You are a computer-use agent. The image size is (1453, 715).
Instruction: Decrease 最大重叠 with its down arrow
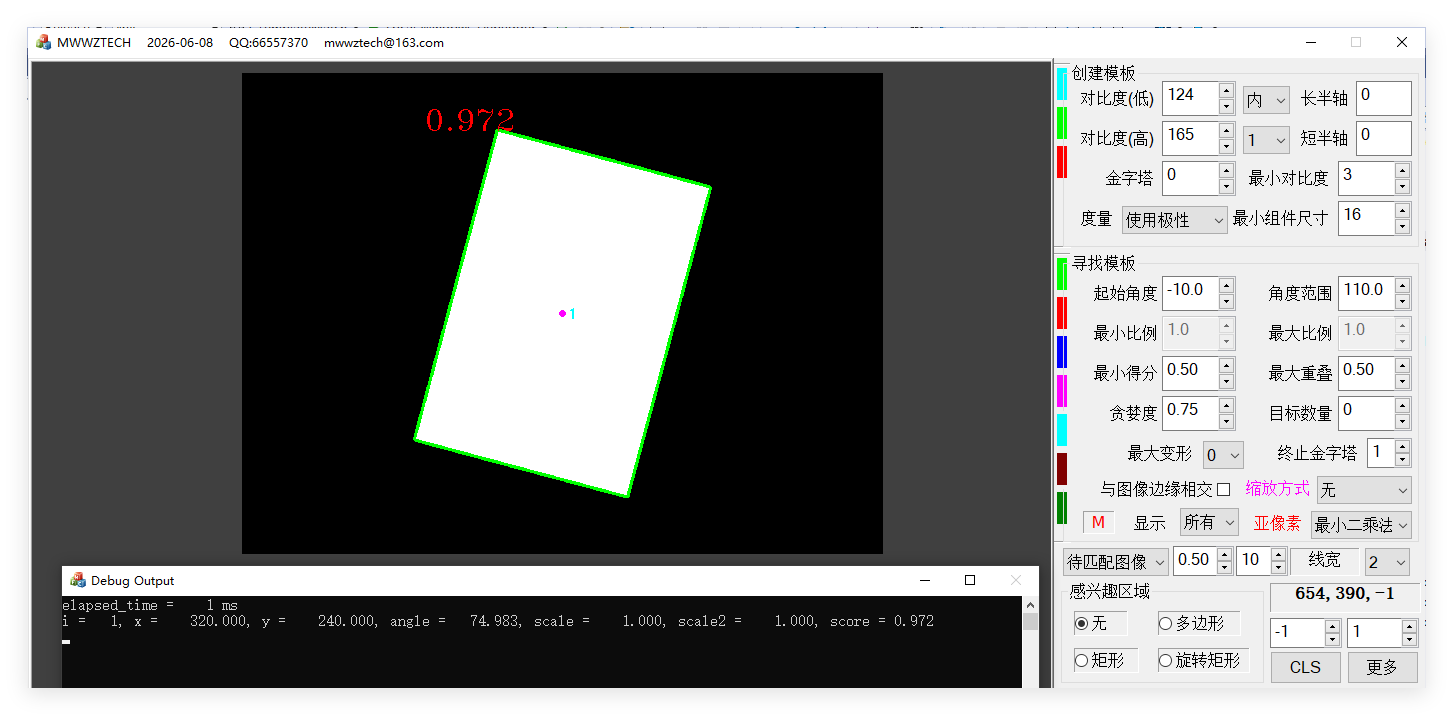(x=1402, y=381)
